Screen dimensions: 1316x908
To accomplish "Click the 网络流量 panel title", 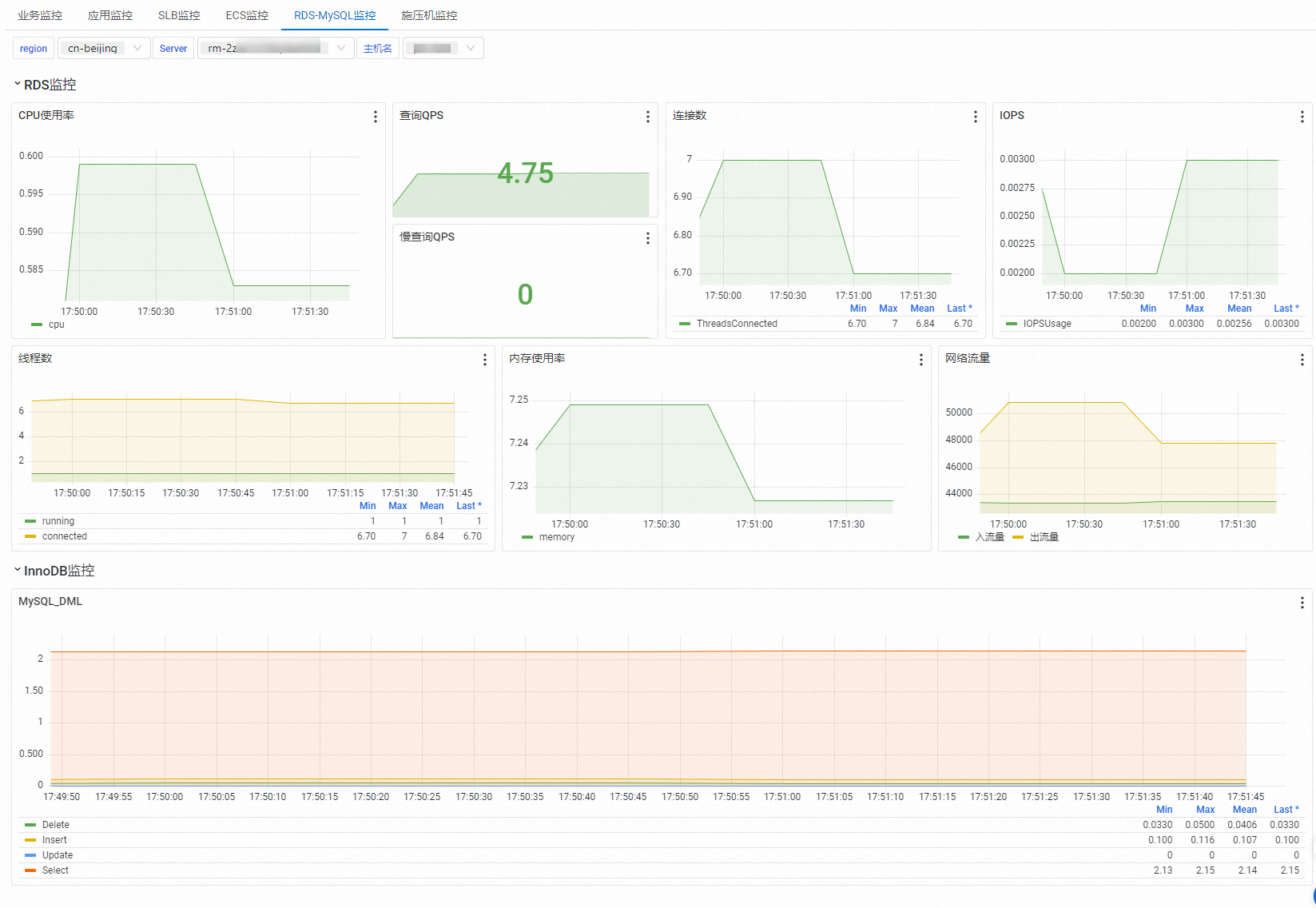I will pos(968,358).
